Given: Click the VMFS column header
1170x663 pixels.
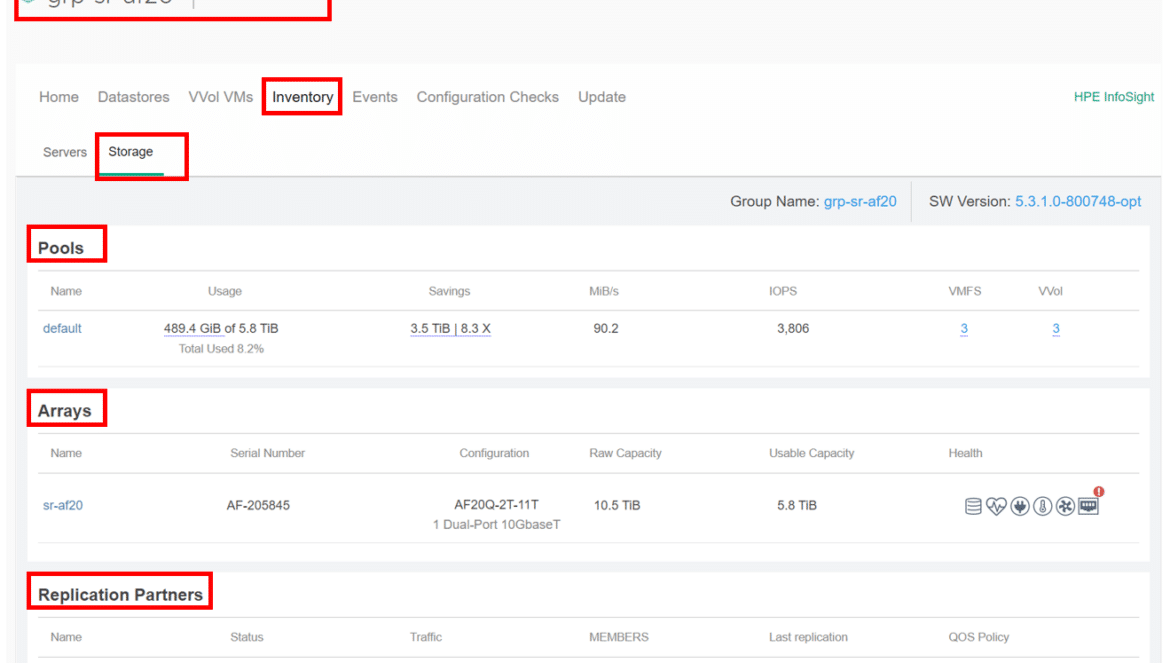Looking at the screenshot, I should coord(965,291).
